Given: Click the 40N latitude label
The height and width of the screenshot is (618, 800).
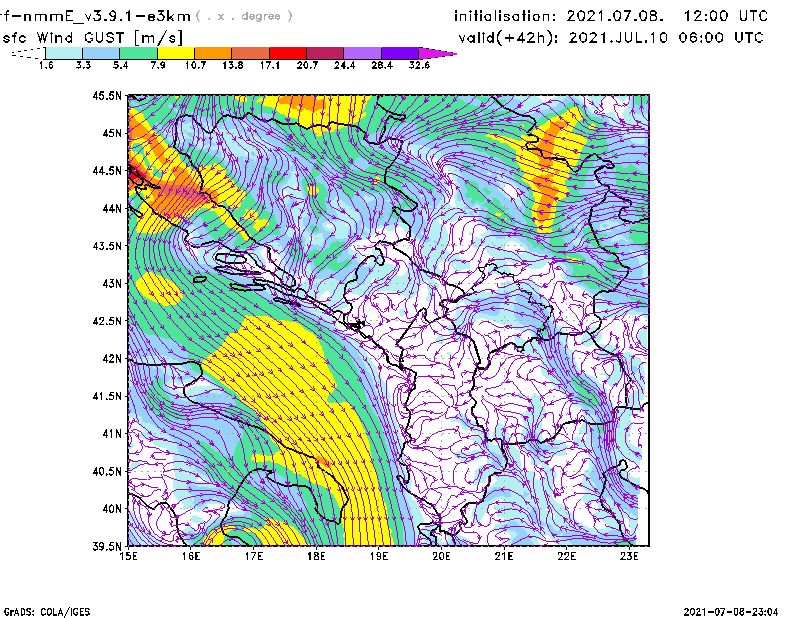Looking at the screenshot, I should click(x=112, y=508).
